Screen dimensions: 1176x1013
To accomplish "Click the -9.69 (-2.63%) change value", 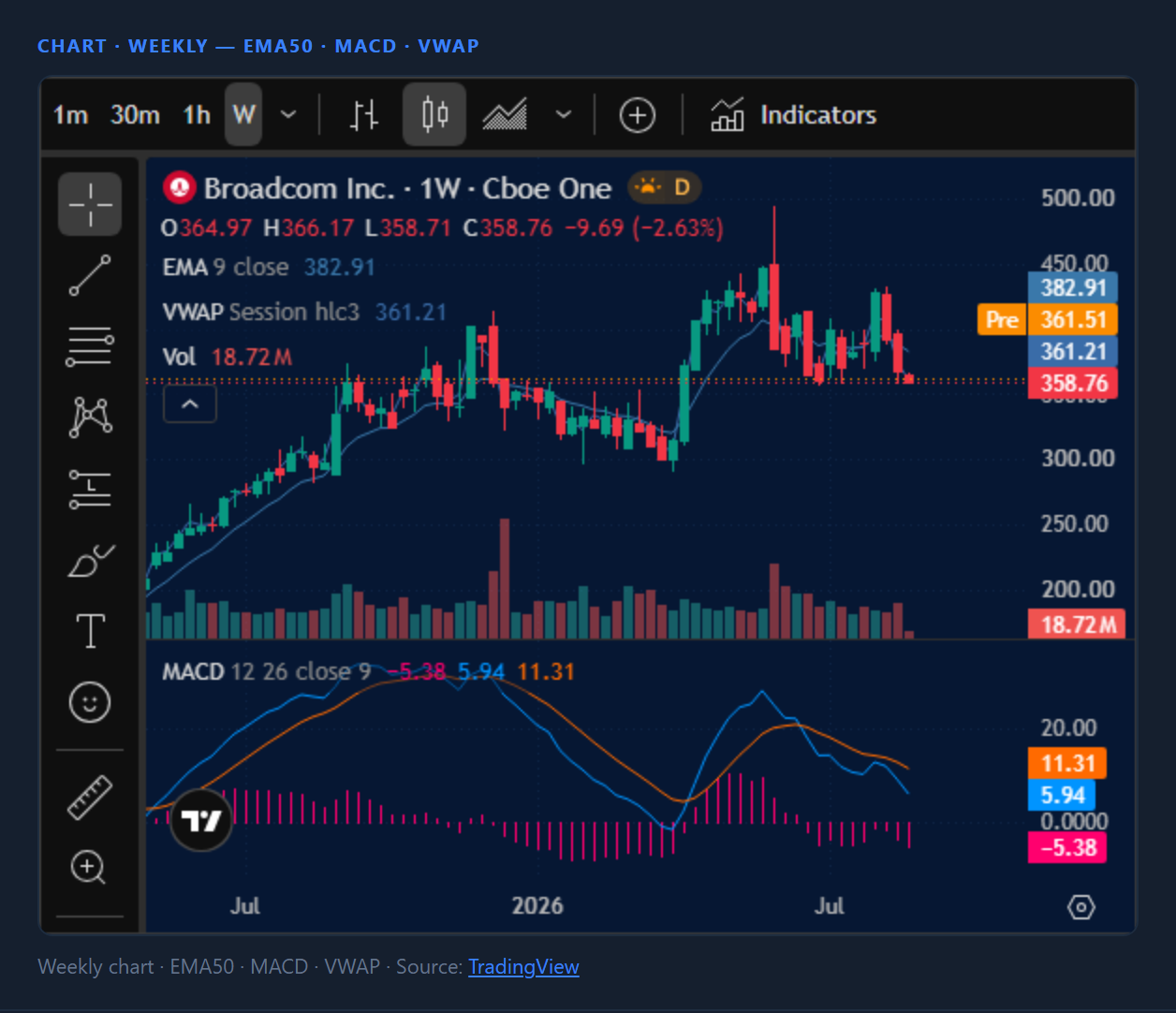I will coord(643,228).
